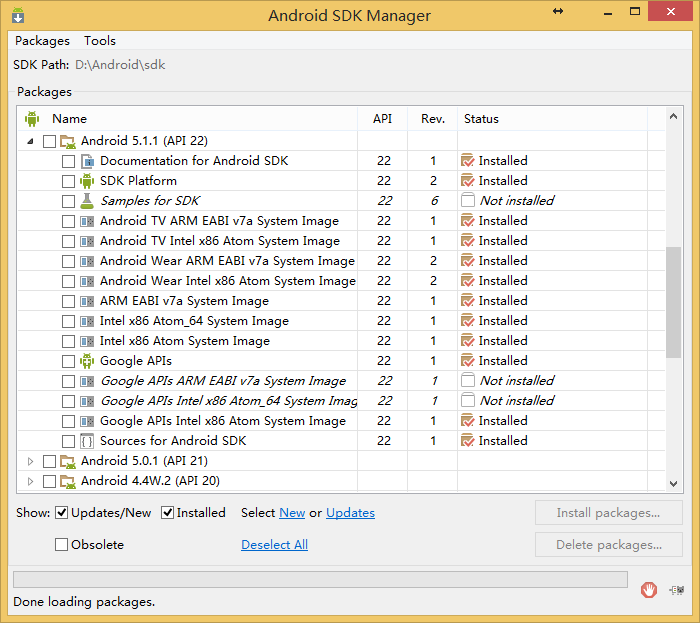Image resolution: width=700 pixels, height=623 pixels.
Task: Collapse the Android 5.1.1 (API 22) tree node
Action: pos(30,141)
